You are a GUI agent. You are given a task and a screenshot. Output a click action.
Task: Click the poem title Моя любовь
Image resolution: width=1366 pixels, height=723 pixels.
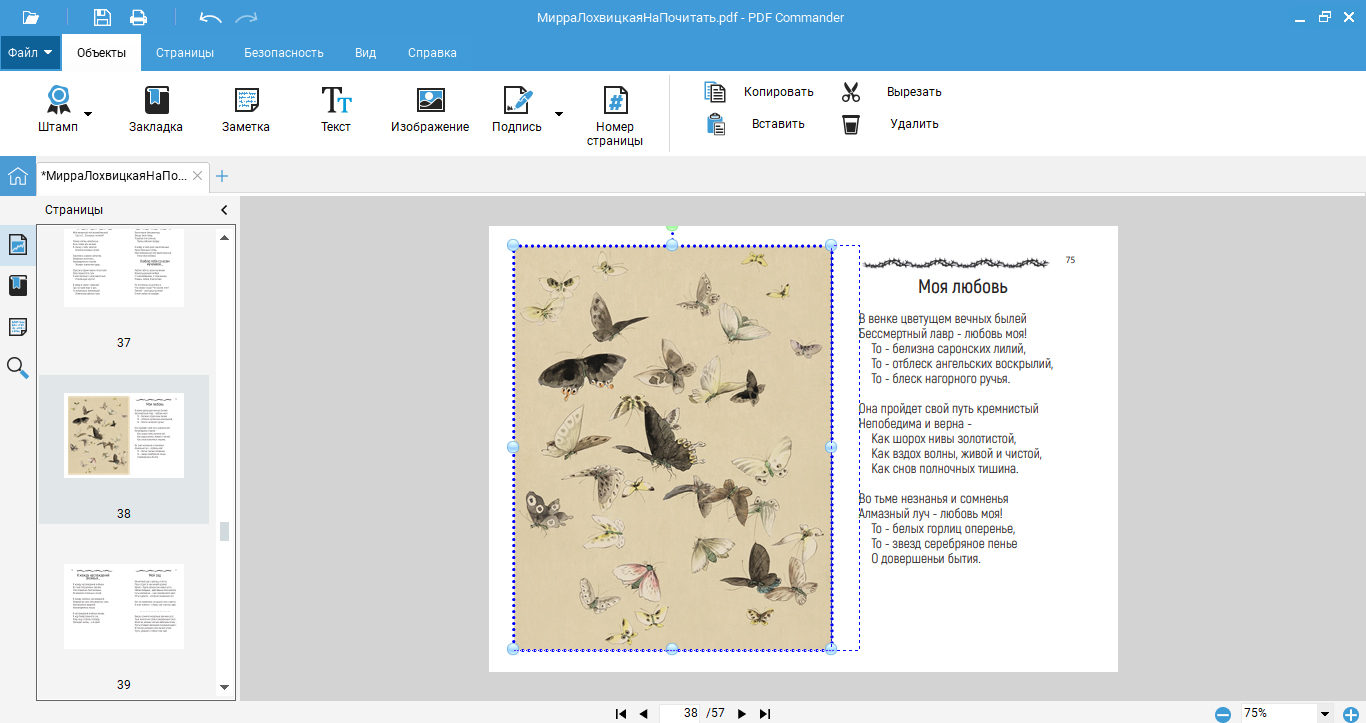(x=963, y=287)
